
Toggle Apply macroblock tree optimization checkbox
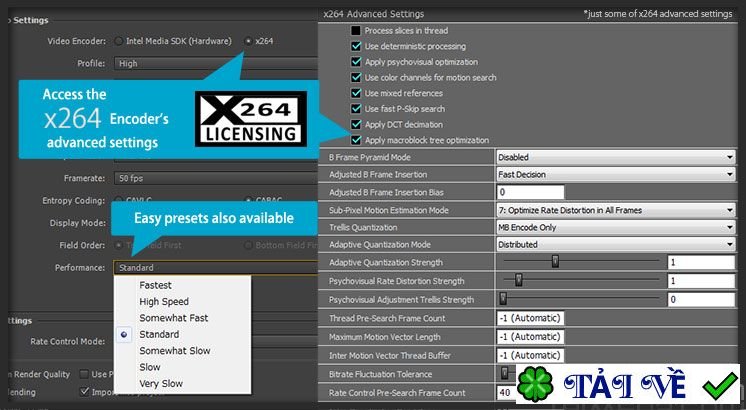coord(356,140)
